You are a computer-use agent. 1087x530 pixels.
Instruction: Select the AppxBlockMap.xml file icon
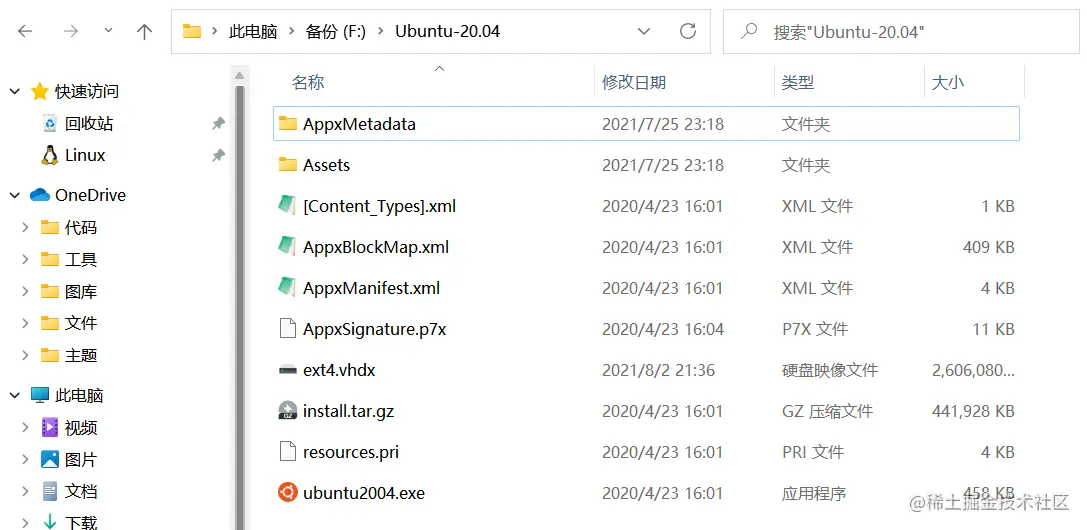[x=288, y=246]
